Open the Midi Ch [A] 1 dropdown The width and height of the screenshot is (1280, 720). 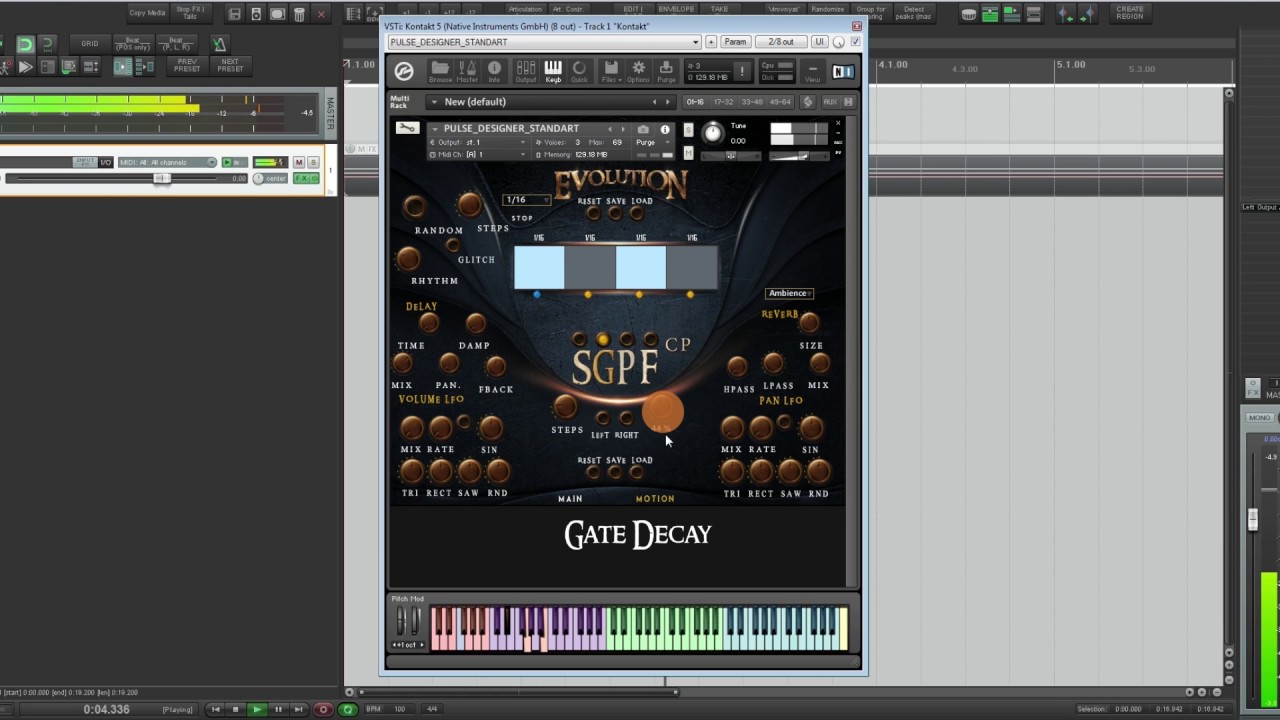pyautogui.click(x=477, y=155)
